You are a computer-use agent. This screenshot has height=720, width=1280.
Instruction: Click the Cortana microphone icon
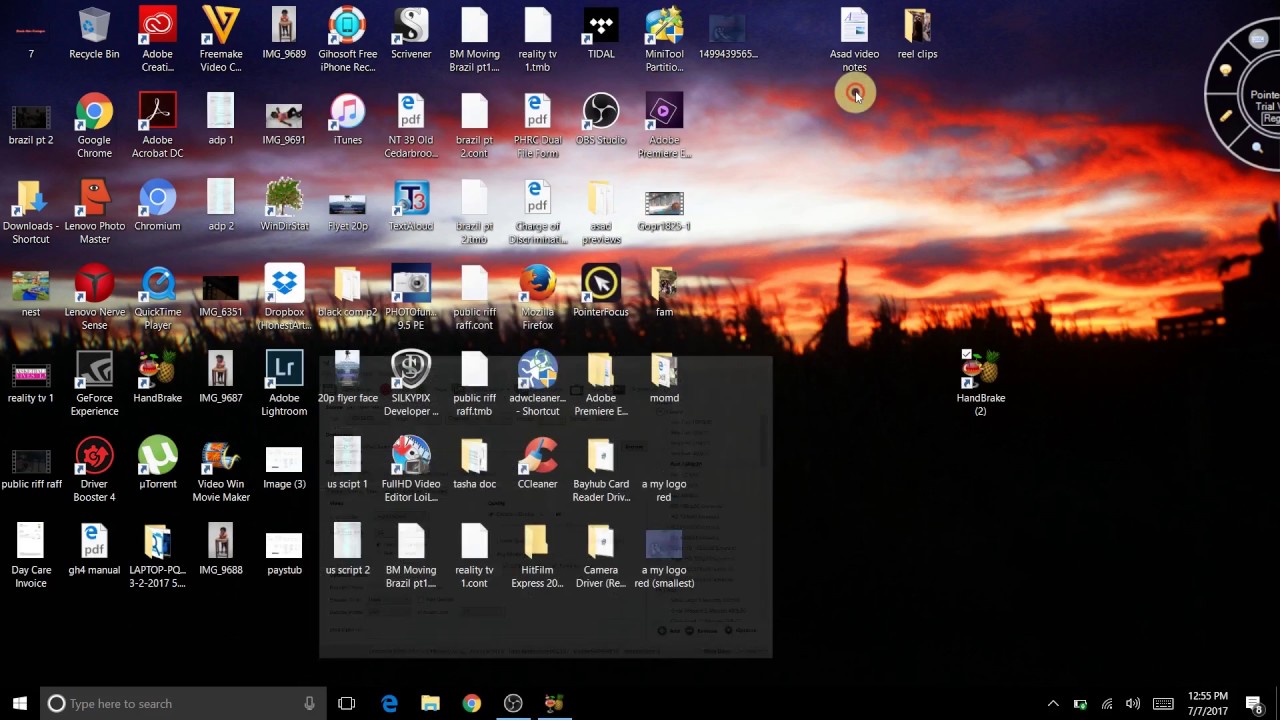[309, 704]
